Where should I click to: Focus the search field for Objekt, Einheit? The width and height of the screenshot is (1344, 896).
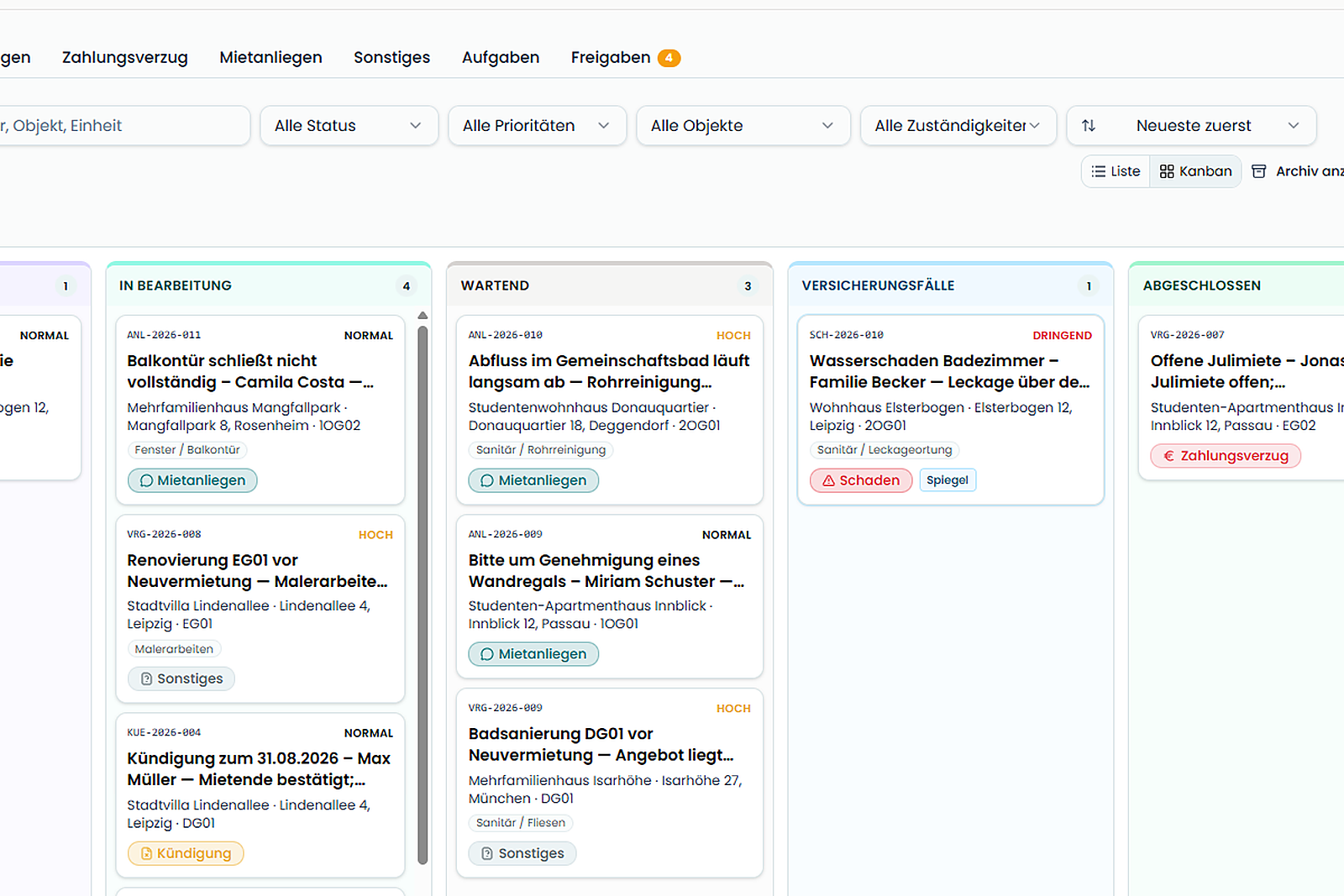123,125
